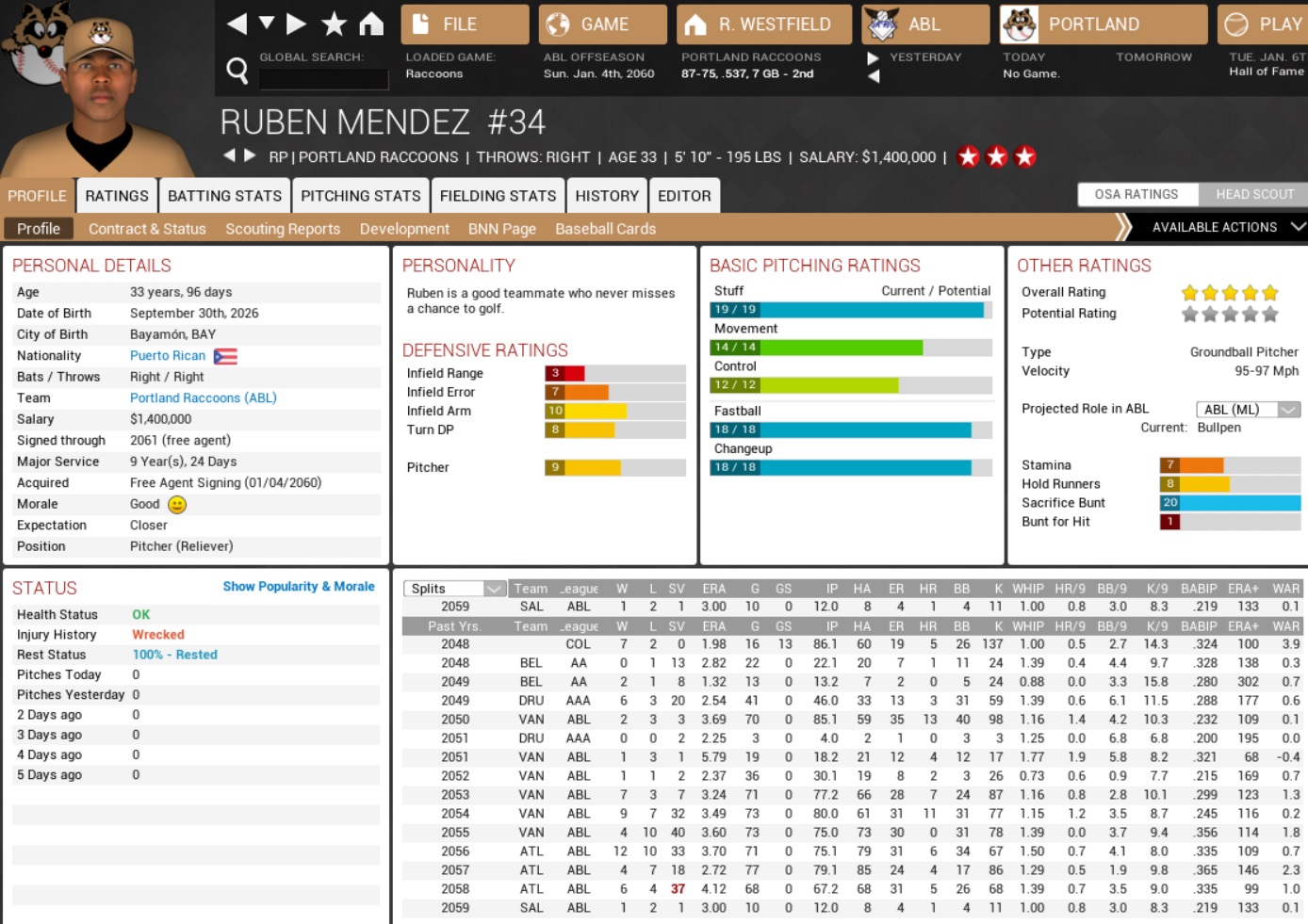Click the forward navigation arrow in top bar

click(x=297, y=24)
